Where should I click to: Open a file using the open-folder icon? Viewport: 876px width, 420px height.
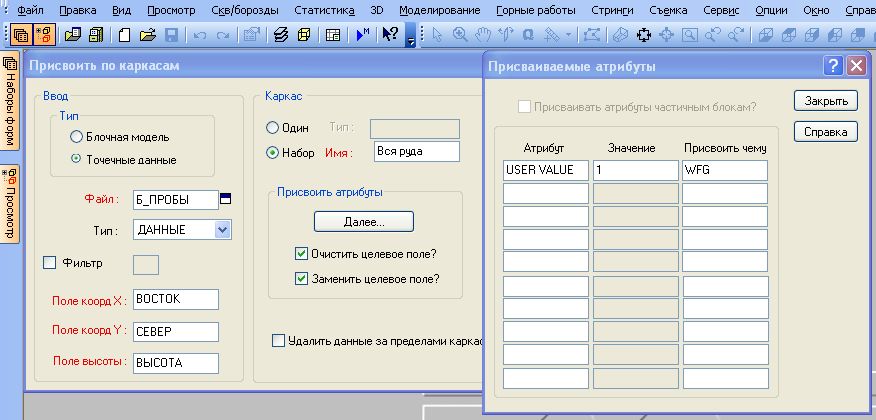click(x=147, y=35)
